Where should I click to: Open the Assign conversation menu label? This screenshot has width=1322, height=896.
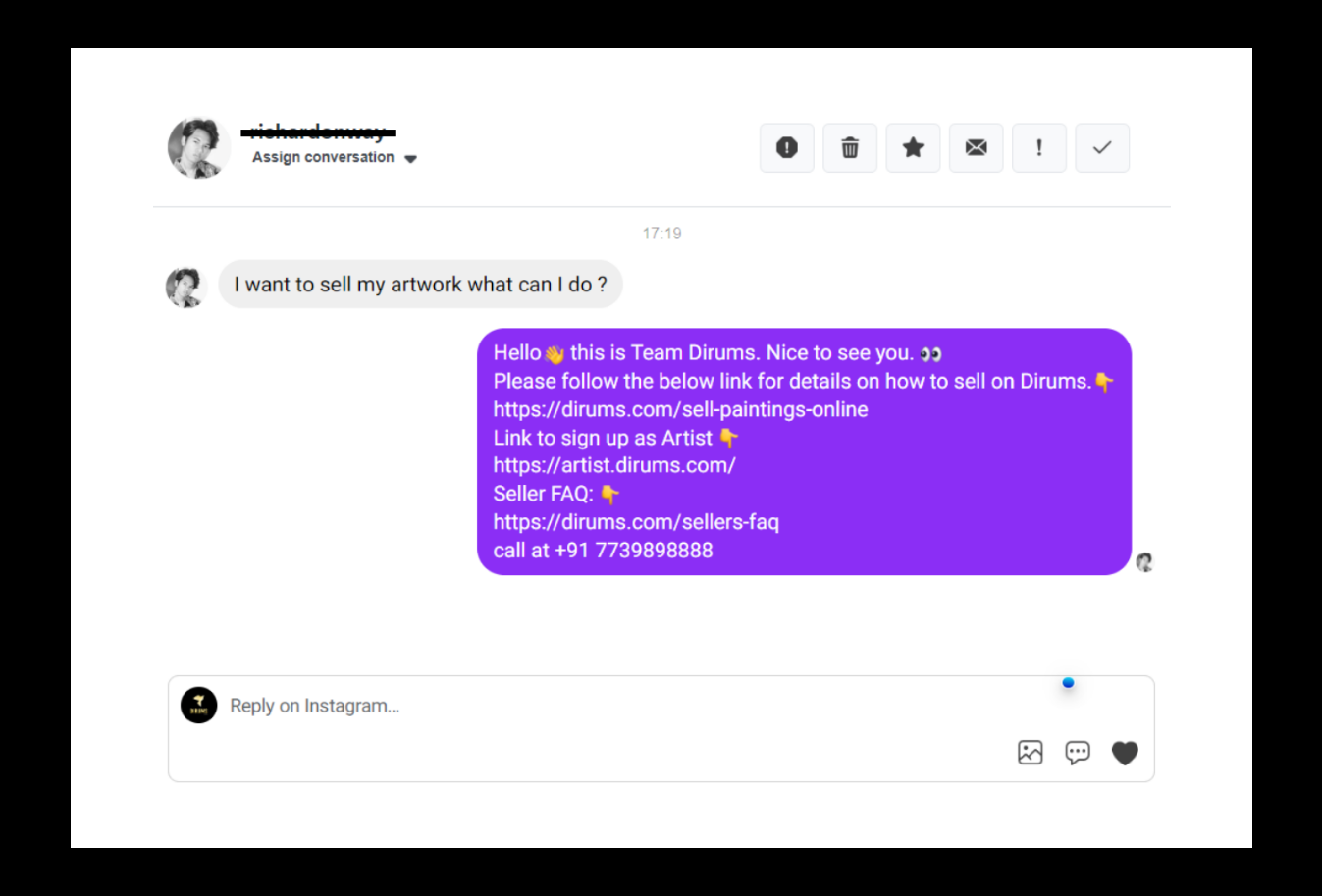(323, 157)
